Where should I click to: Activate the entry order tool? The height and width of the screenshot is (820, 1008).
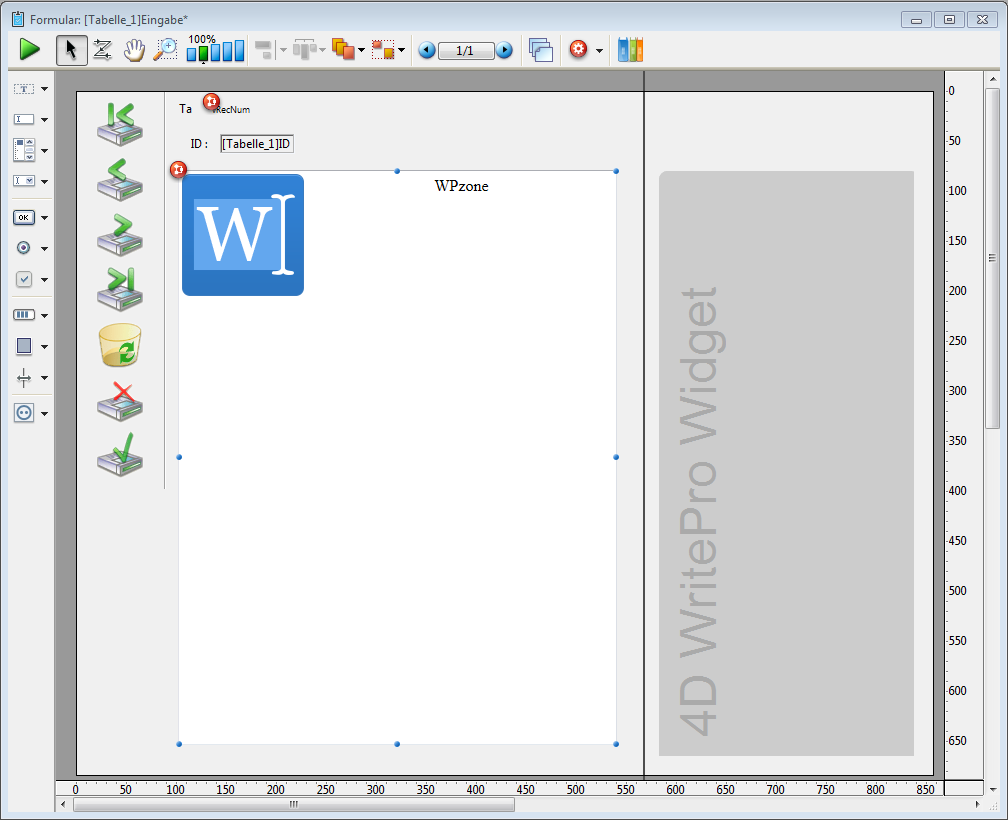pos(102,50)
